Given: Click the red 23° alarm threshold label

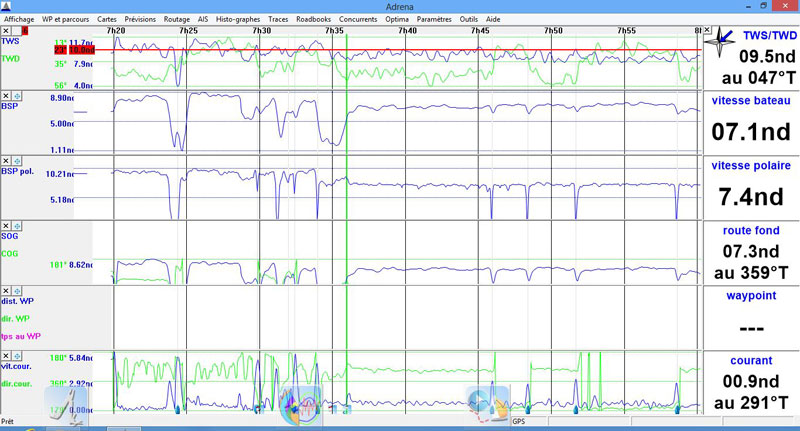Looking at the screenshot, I should 61,50.
